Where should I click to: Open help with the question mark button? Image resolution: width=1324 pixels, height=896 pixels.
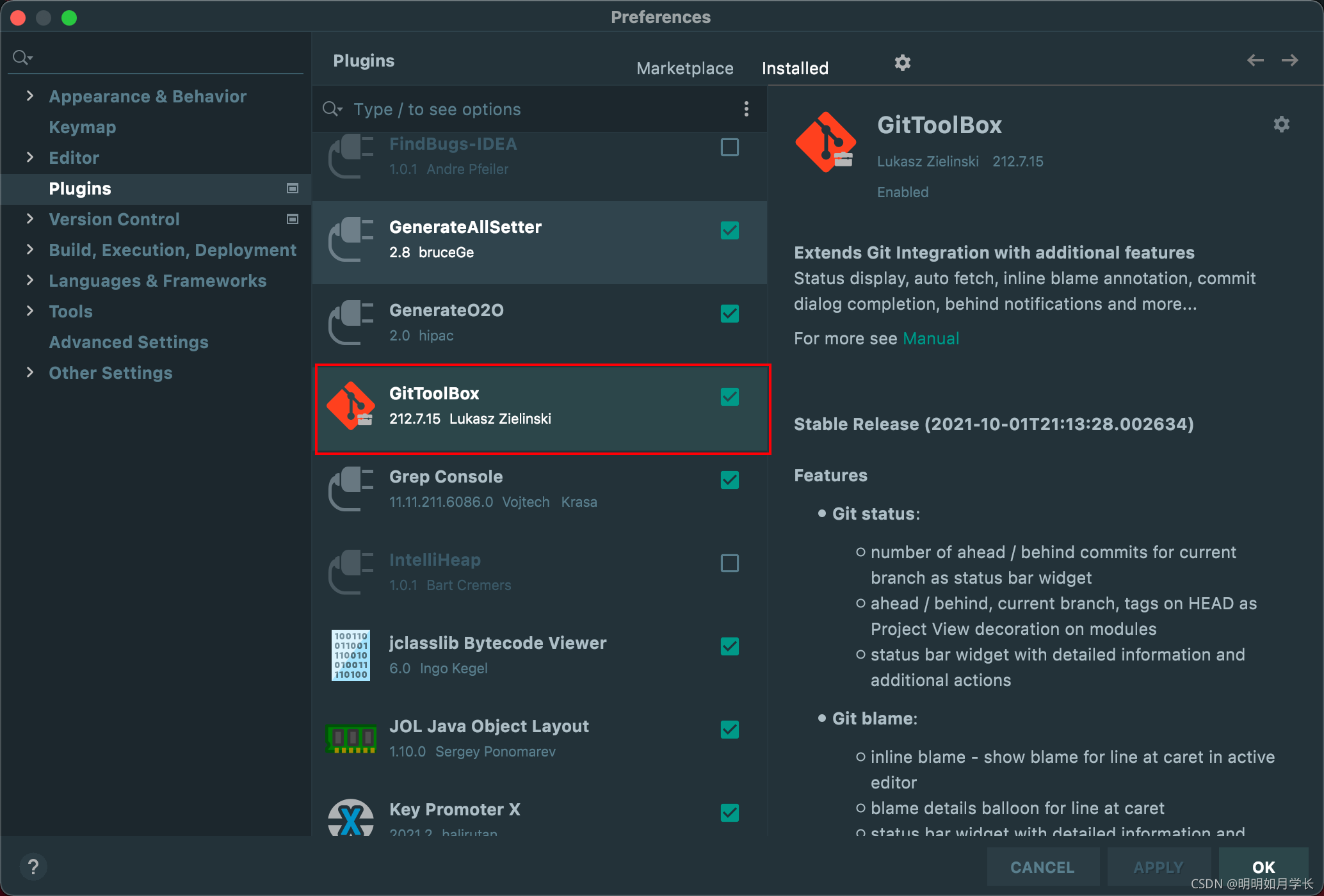[33, 867]
